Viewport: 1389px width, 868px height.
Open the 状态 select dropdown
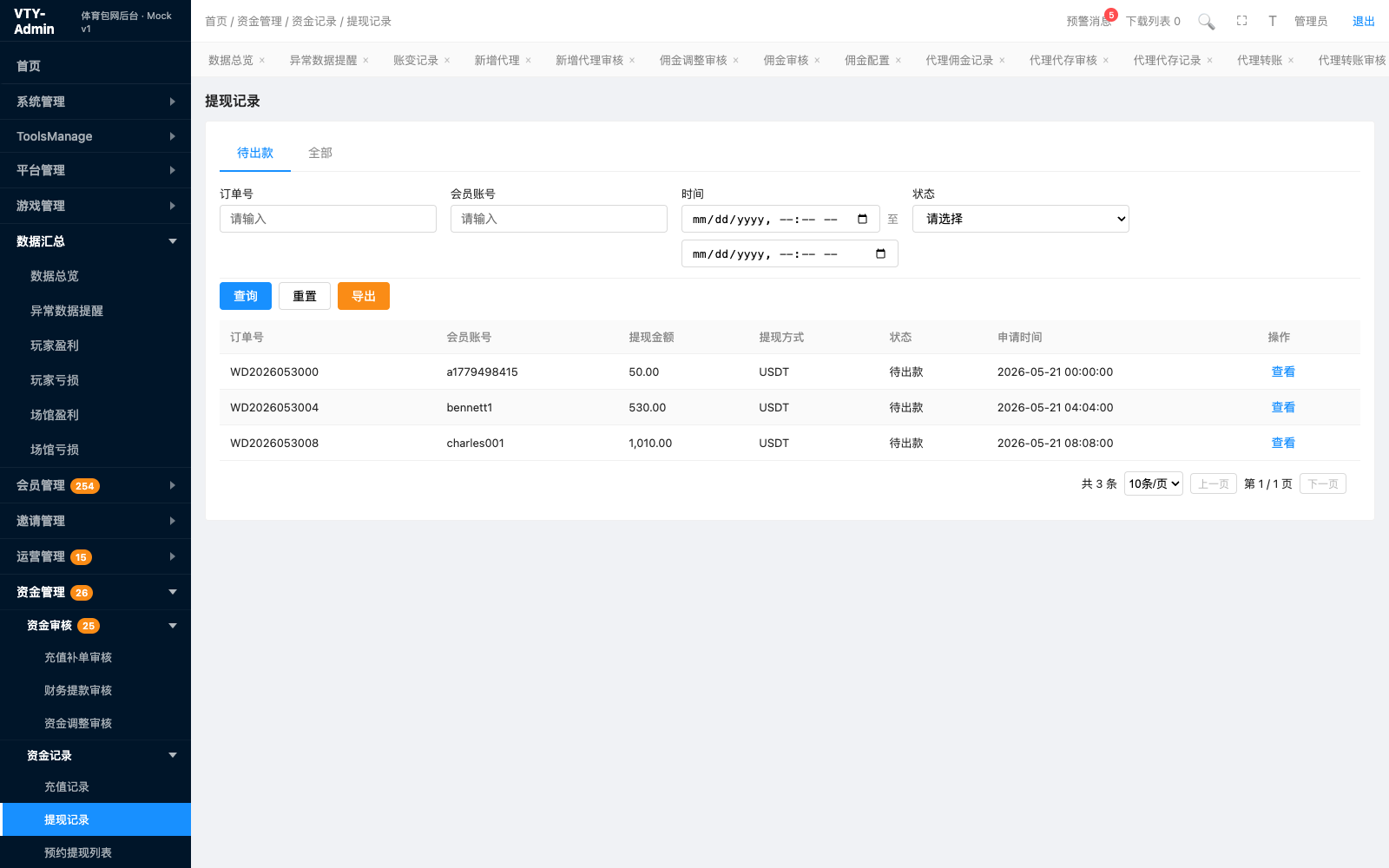[1020, 219]
